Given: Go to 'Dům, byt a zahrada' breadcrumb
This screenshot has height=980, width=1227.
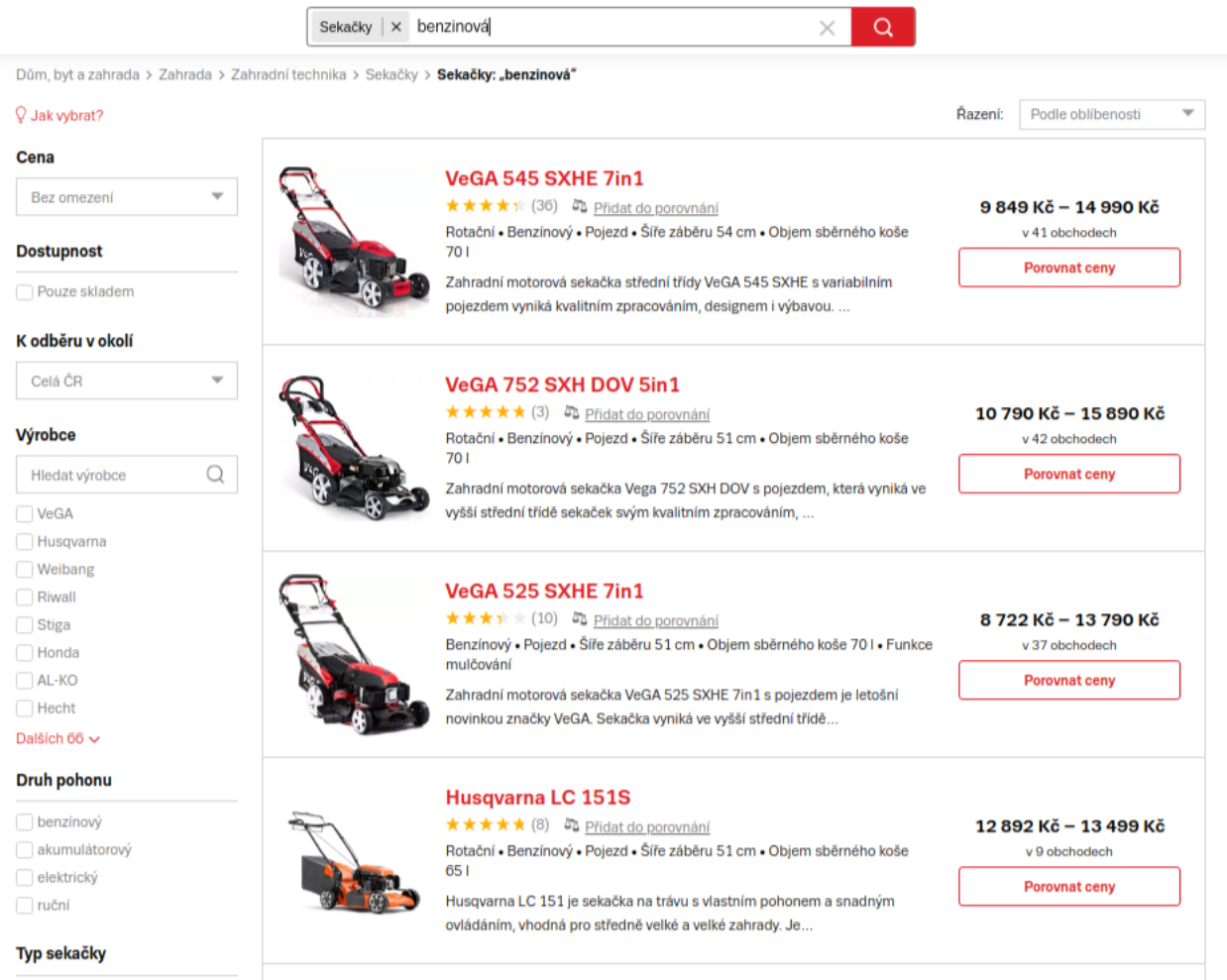Looking at the screenshot, I should 77,74.
